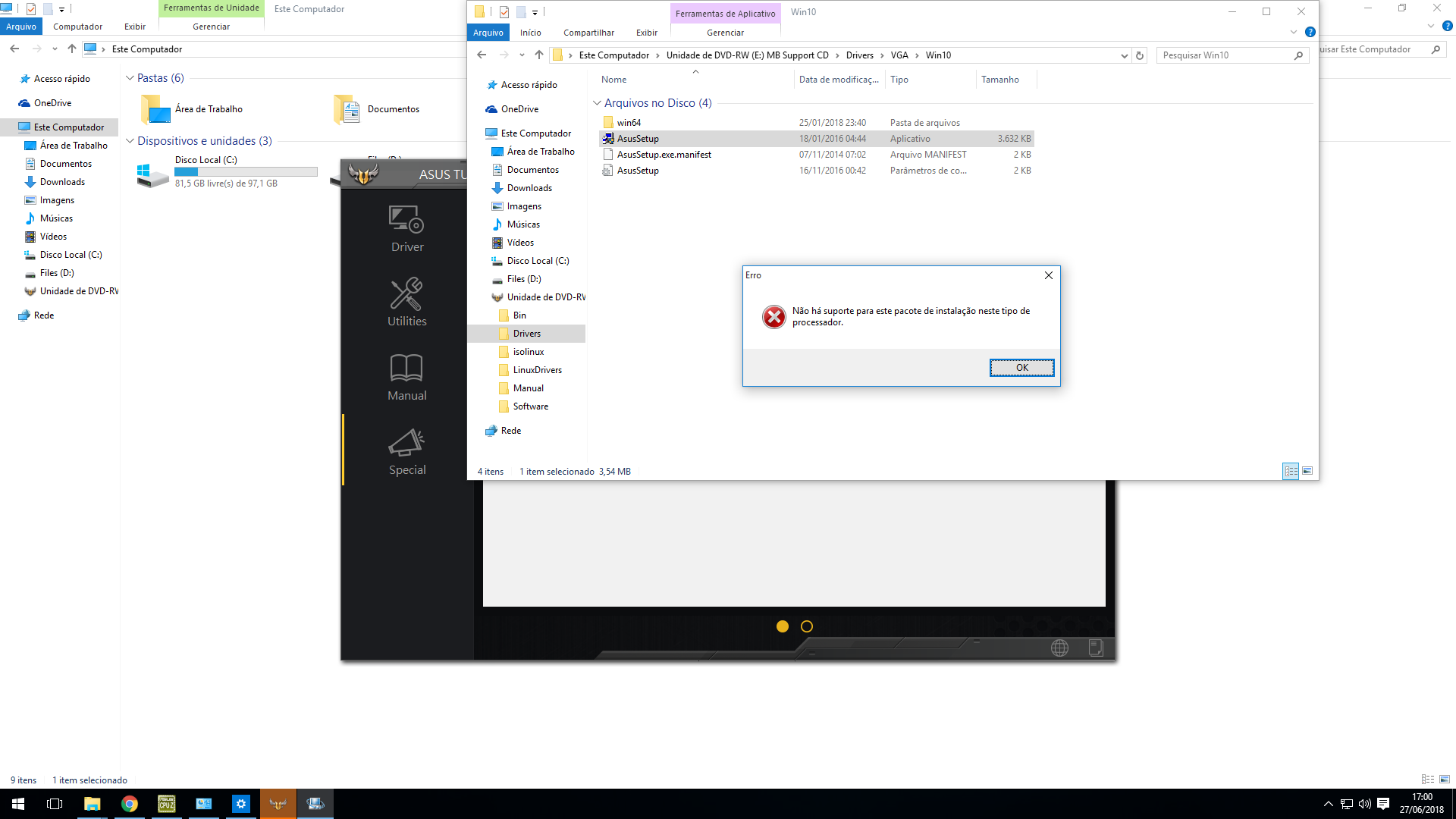
Task: Click volume icon in system tray
Action: pos(1364,804)
